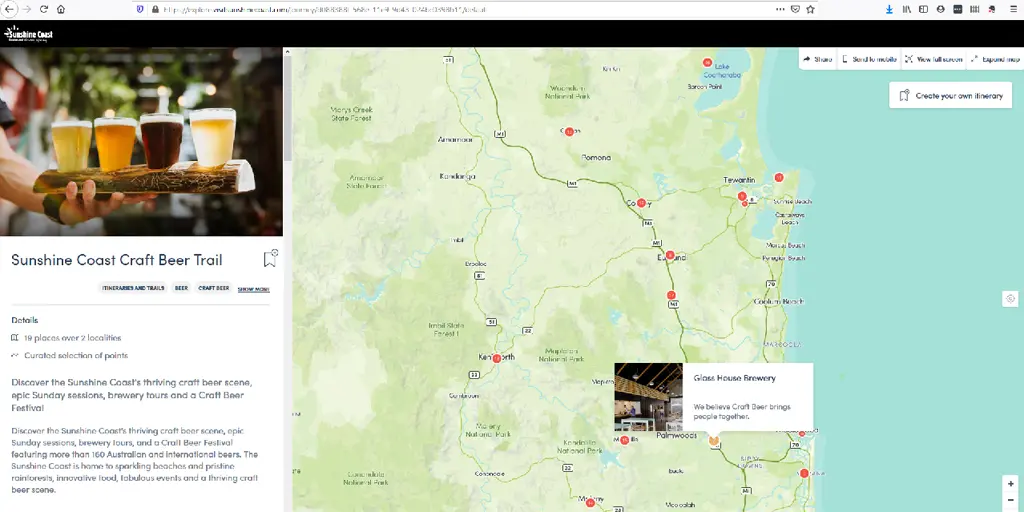Open Glass House Brewery popup photo
Image resolution: width=1024 pixels, height=512 pixels.
(x=648, y=397)
